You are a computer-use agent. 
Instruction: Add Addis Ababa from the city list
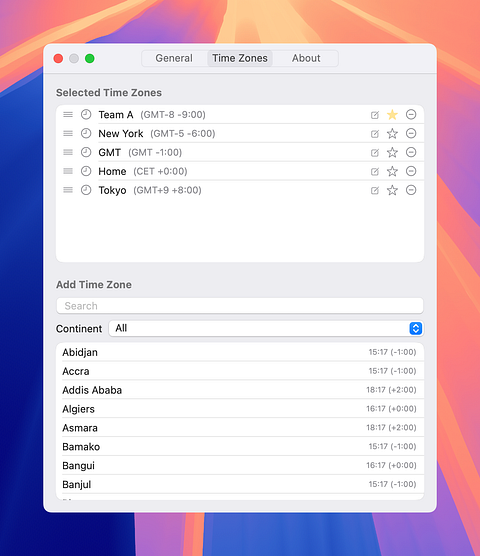pyautogui.click(x=240, y=390)
